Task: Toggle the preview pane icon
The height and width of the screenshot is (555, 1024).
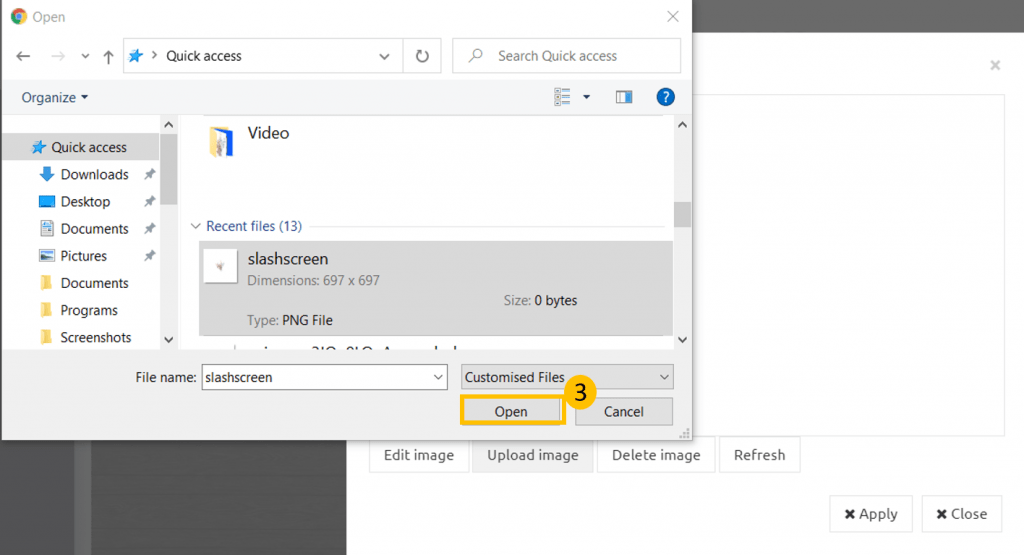Action: (624, 97)
